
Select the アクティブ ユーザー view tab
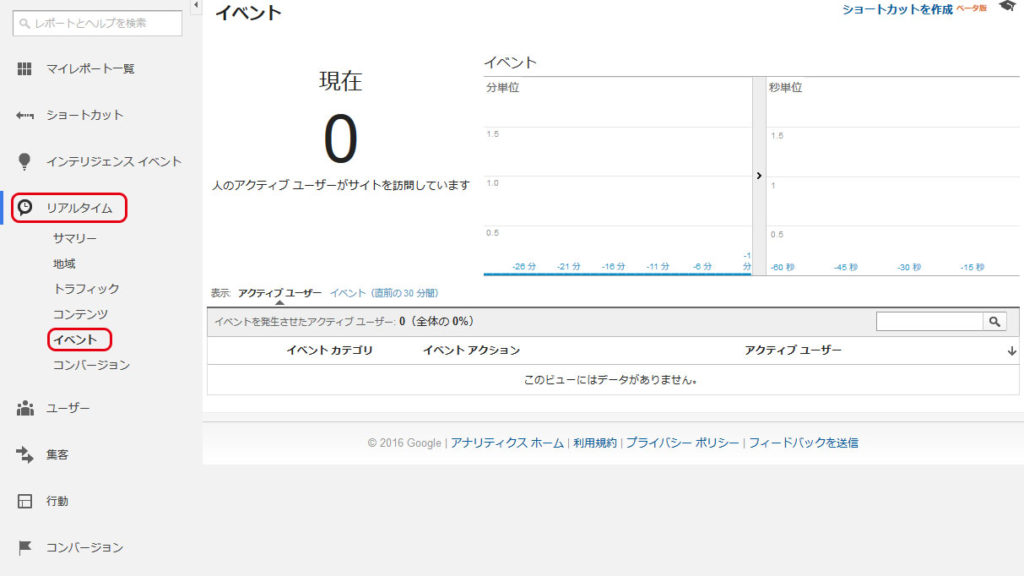coord(279,293)
